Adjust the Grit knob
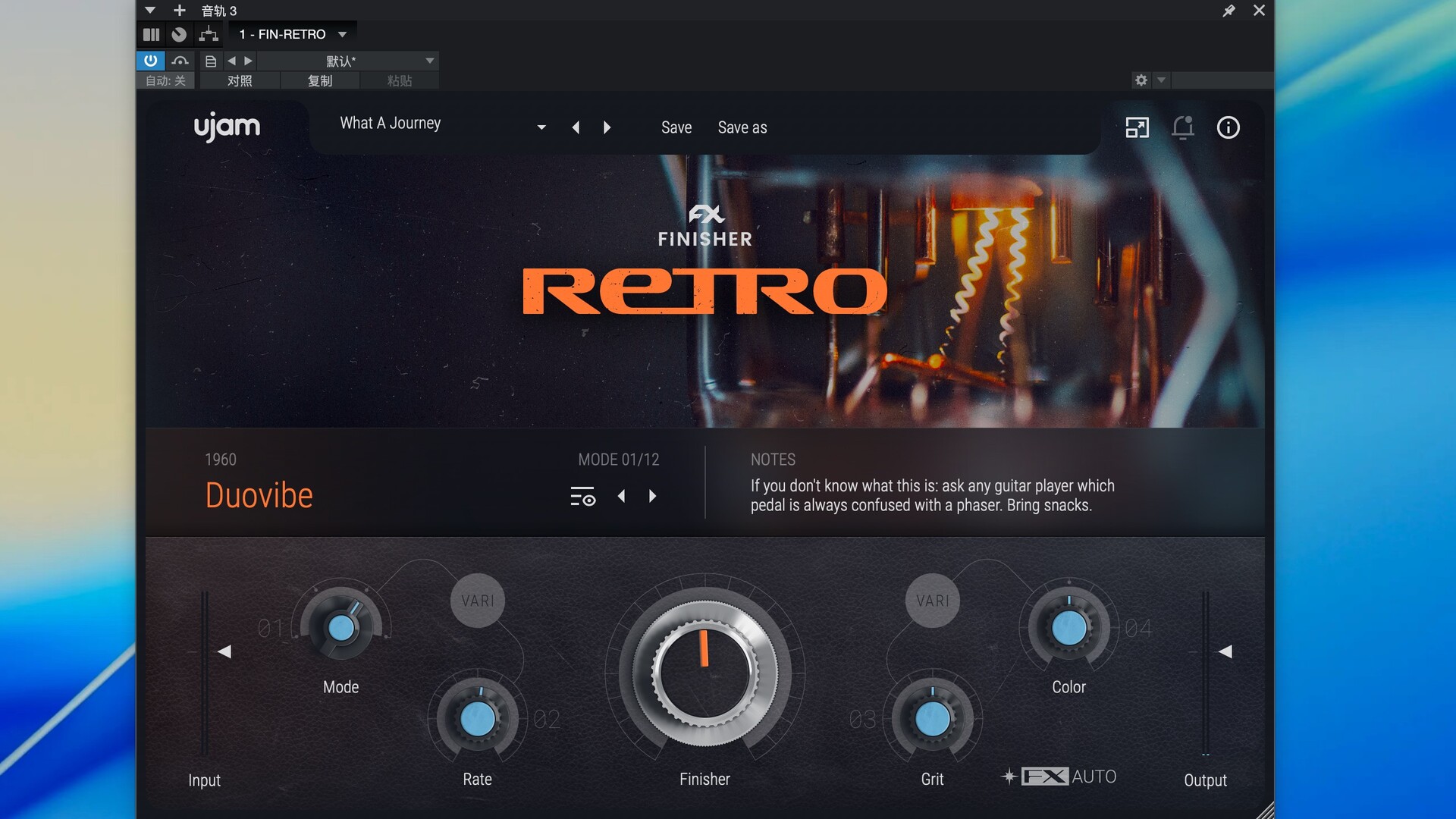Image resolution: width=1456 pixels, height=819 pixels. [x=933, y=719]
